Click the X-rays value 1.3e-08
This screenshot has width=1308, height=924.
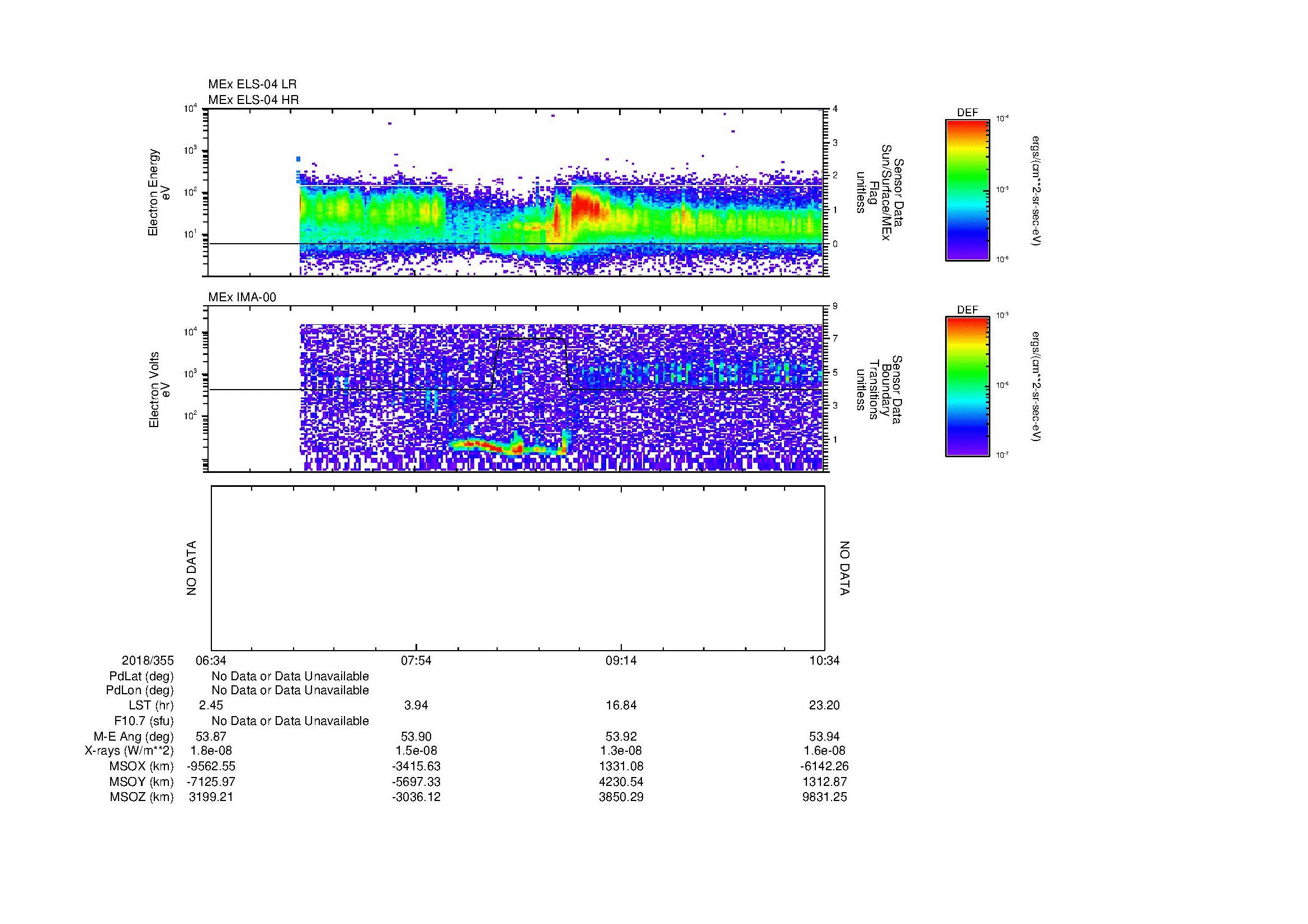point(621,751)
